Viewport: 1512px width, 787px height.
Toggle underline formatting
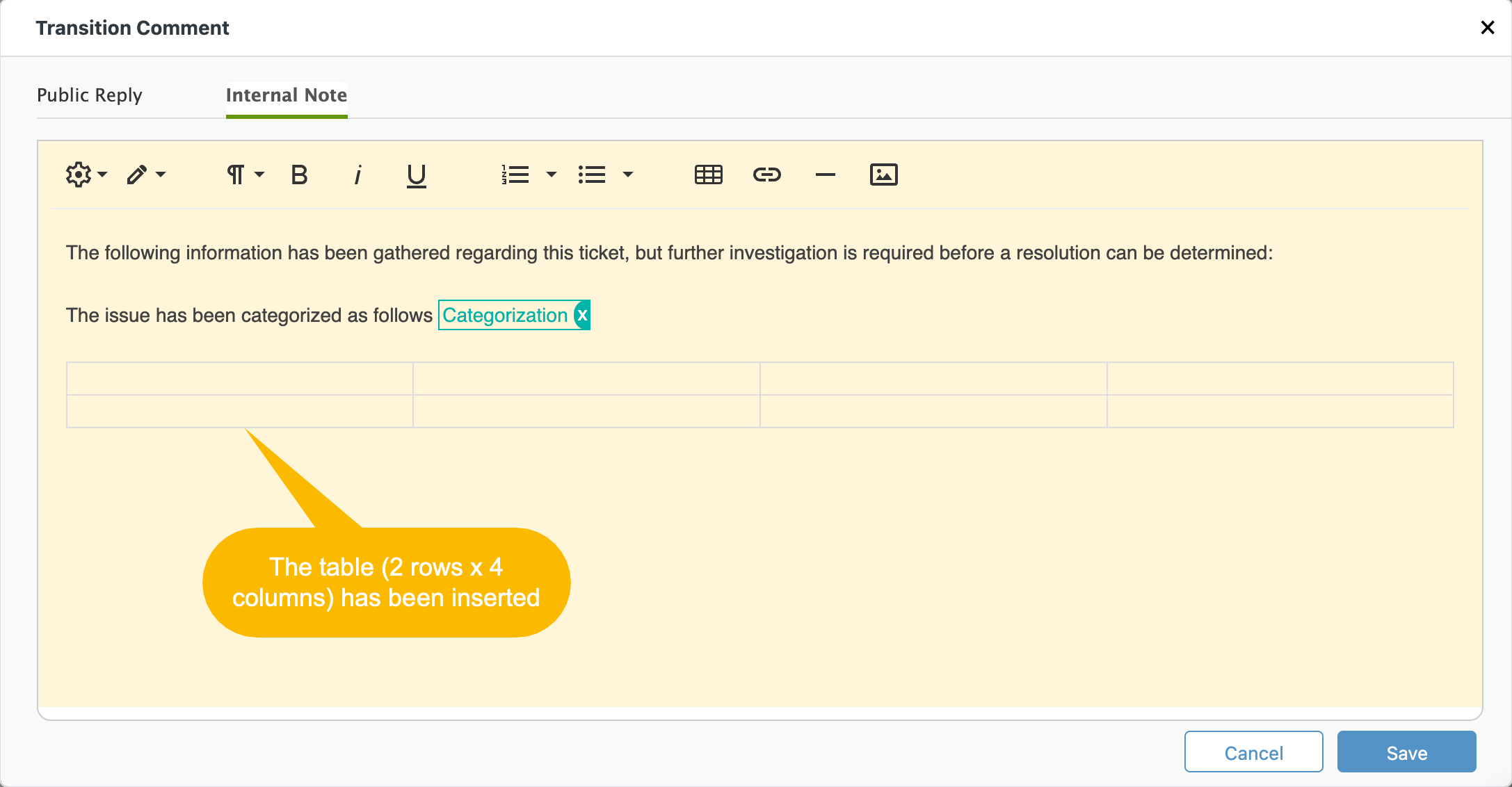point(416,176)
